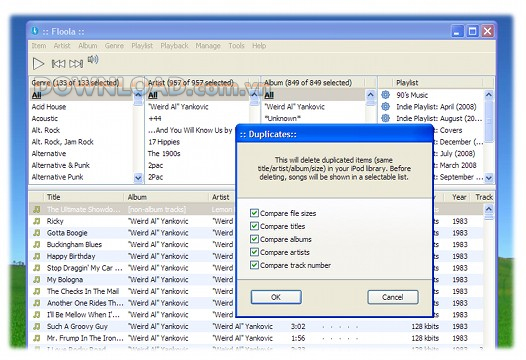Click note icon beside I'll Be Mellow When I'...
Viewport: 526px width, 360px height.
pyautogui.click(x=37, y=315)
